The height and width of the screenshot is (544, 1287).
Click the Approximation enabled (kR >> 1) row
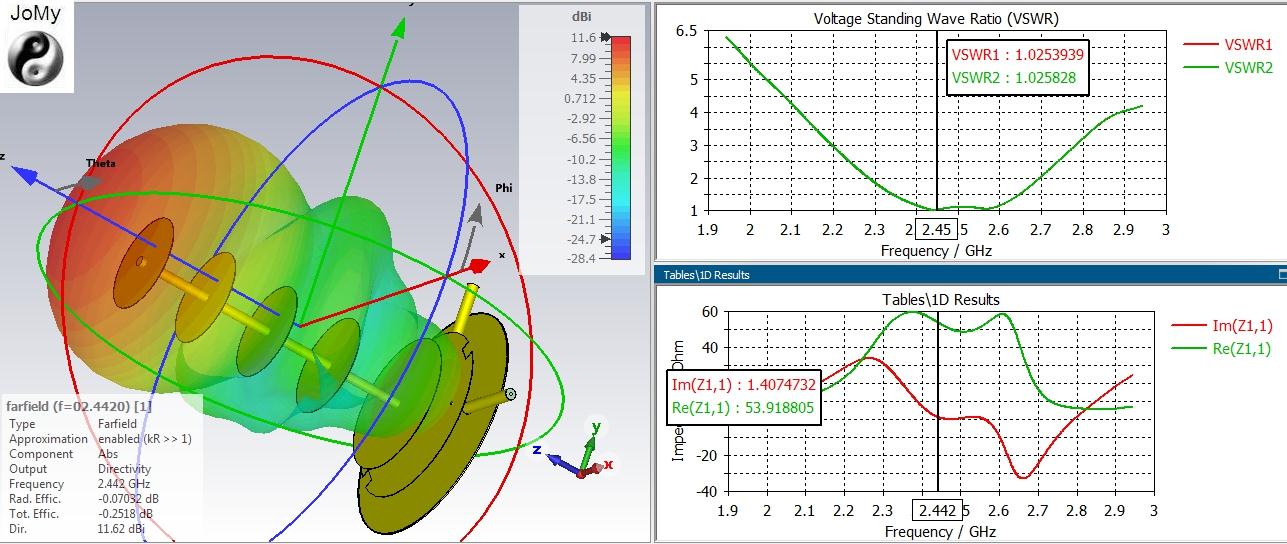(100, 438)
